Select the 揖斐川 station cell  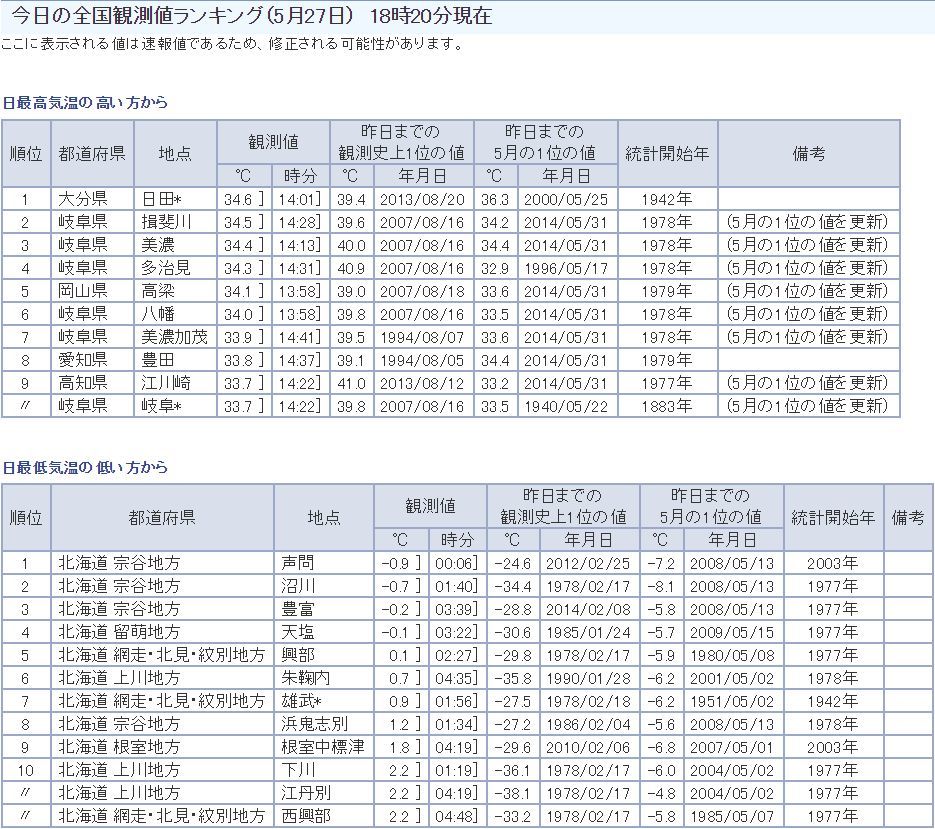[166, 221]
